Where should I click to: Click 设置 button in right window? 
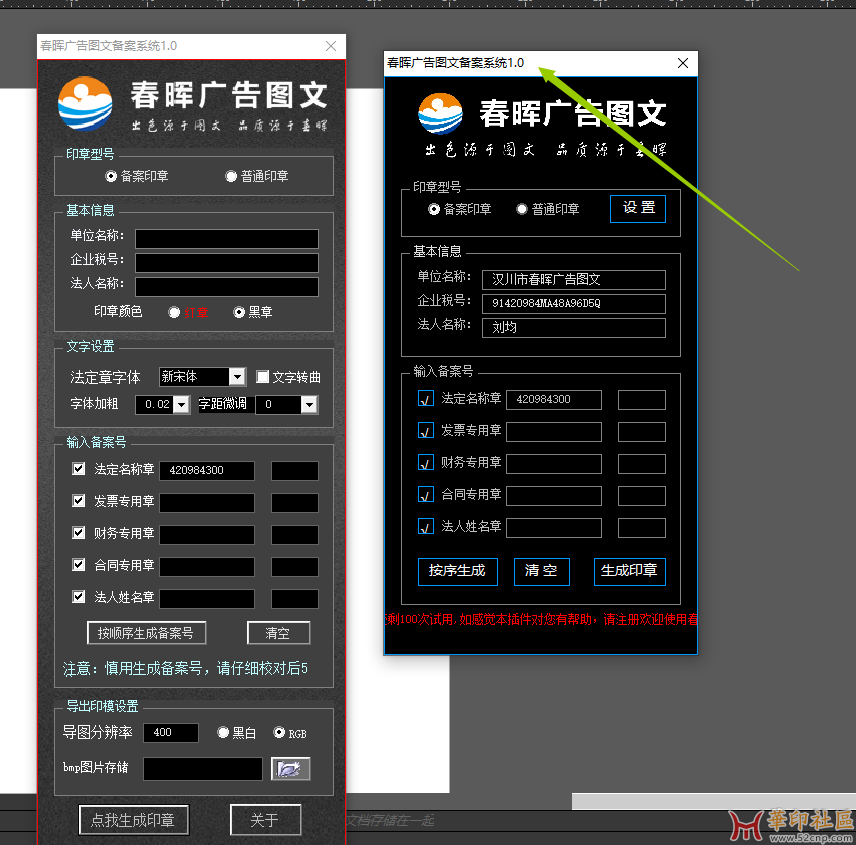click(x=638, y=209)
